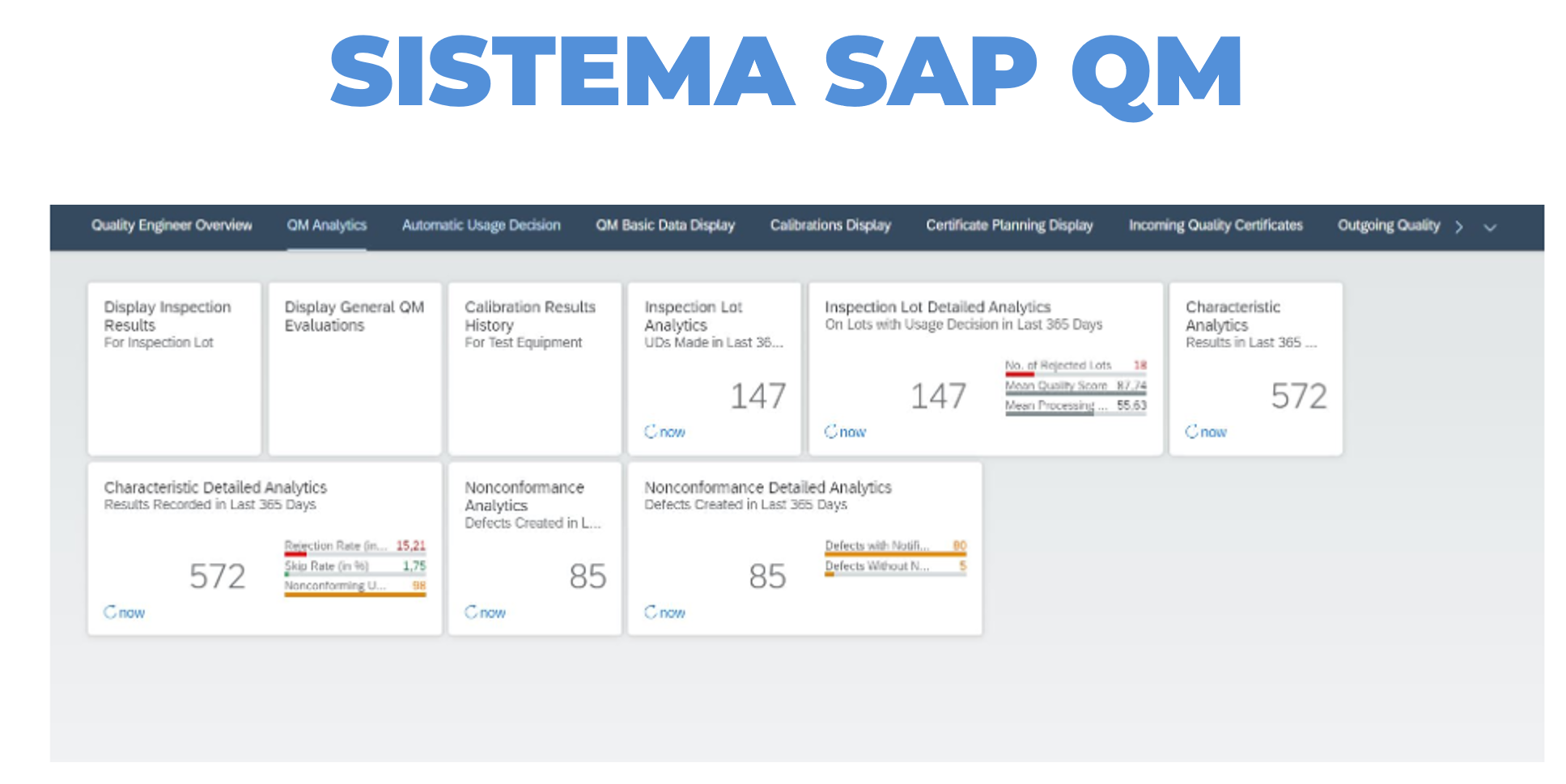Click 'For Test Equipment' subtitle text

click(x=523, y=343)
